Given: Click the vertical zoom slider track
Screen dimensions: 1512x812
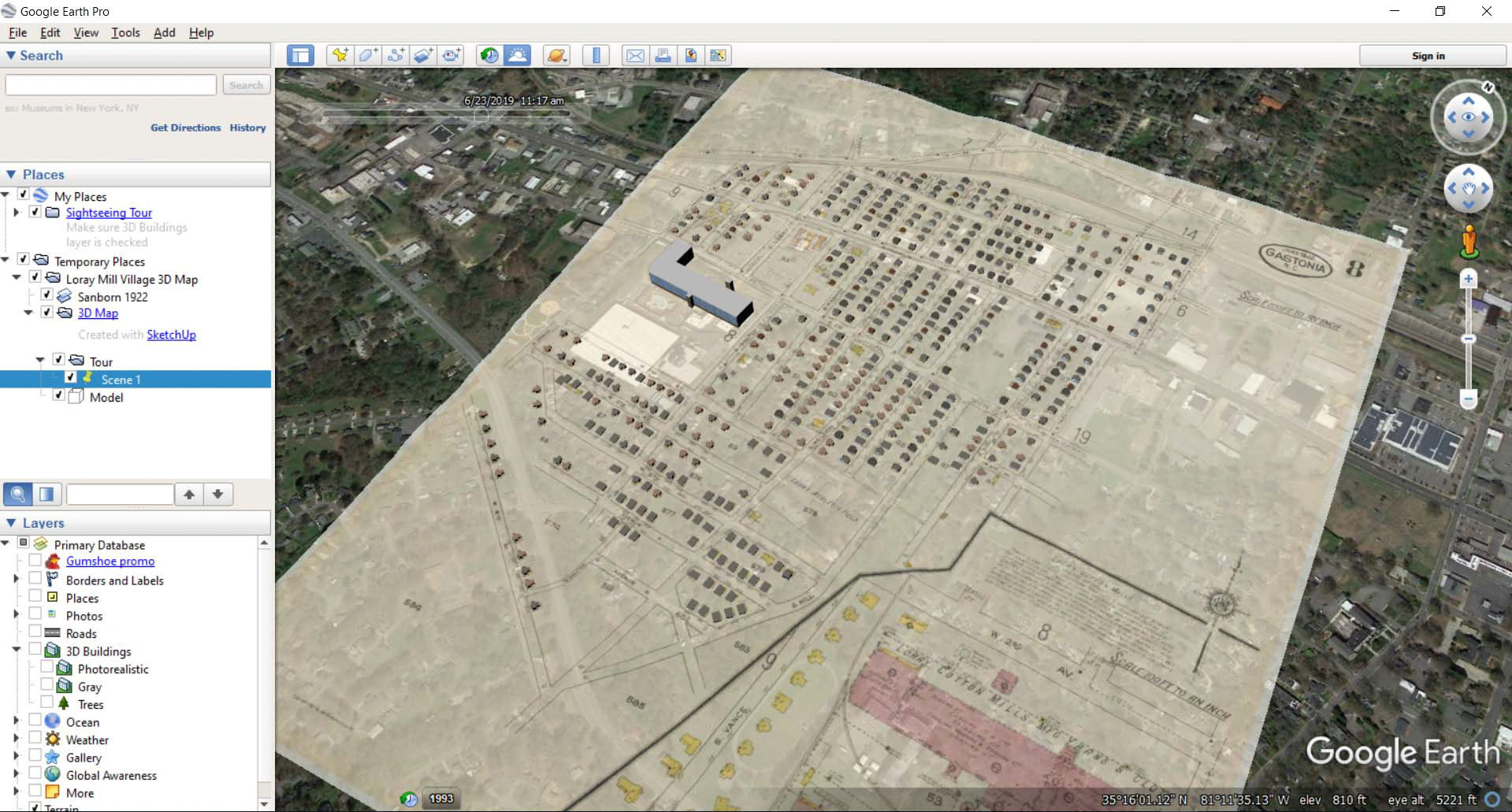Looking at the screenshot, I should point(1468,339).
